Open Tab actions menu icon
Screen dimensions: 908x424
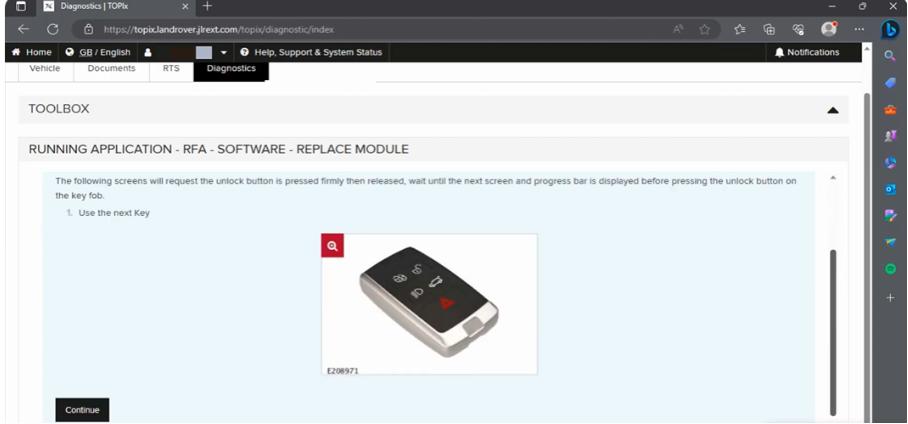pyautogui.click(x=21, y=6)
